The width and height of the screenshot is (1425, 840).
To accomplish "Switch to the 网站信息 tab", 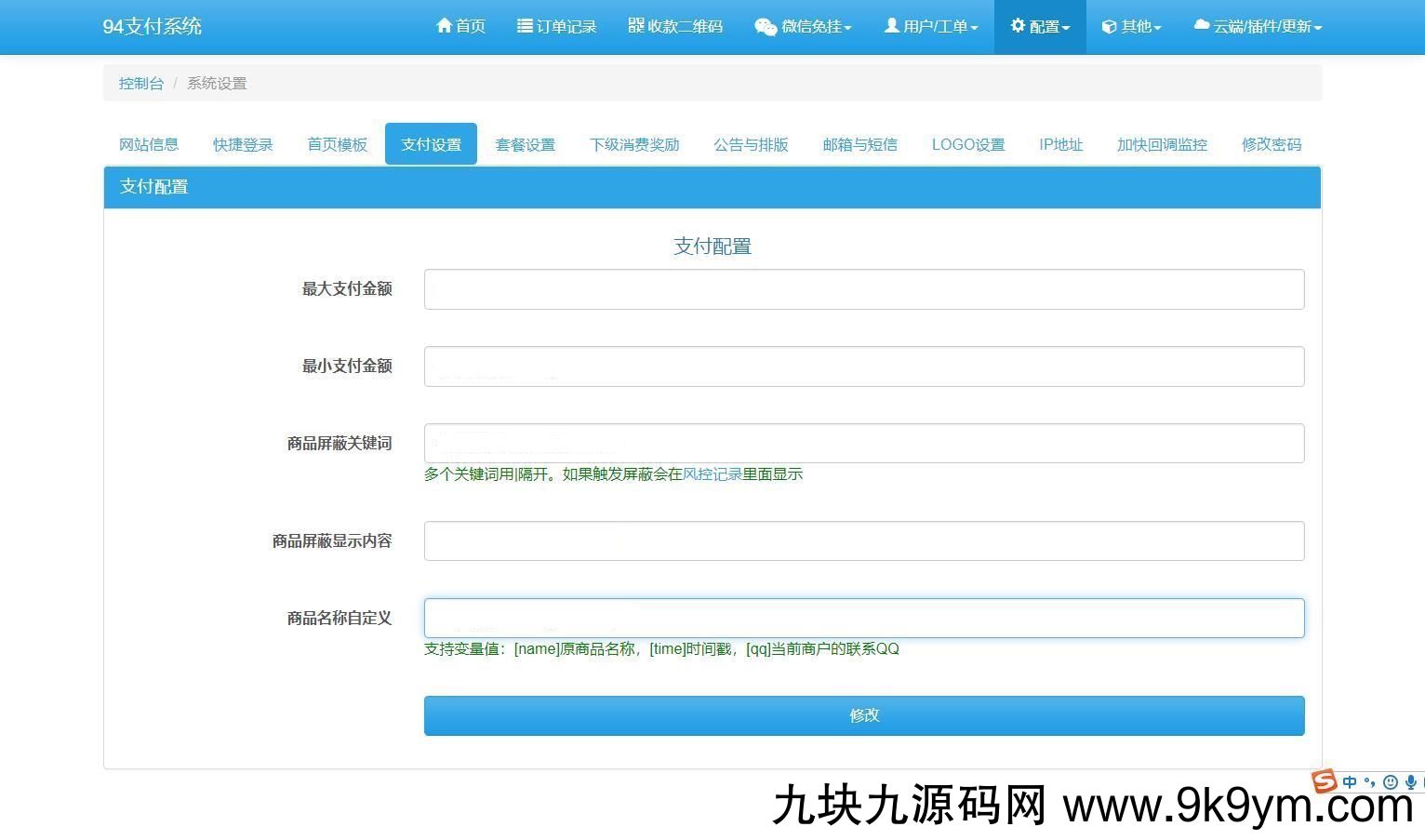I will 149,144.
